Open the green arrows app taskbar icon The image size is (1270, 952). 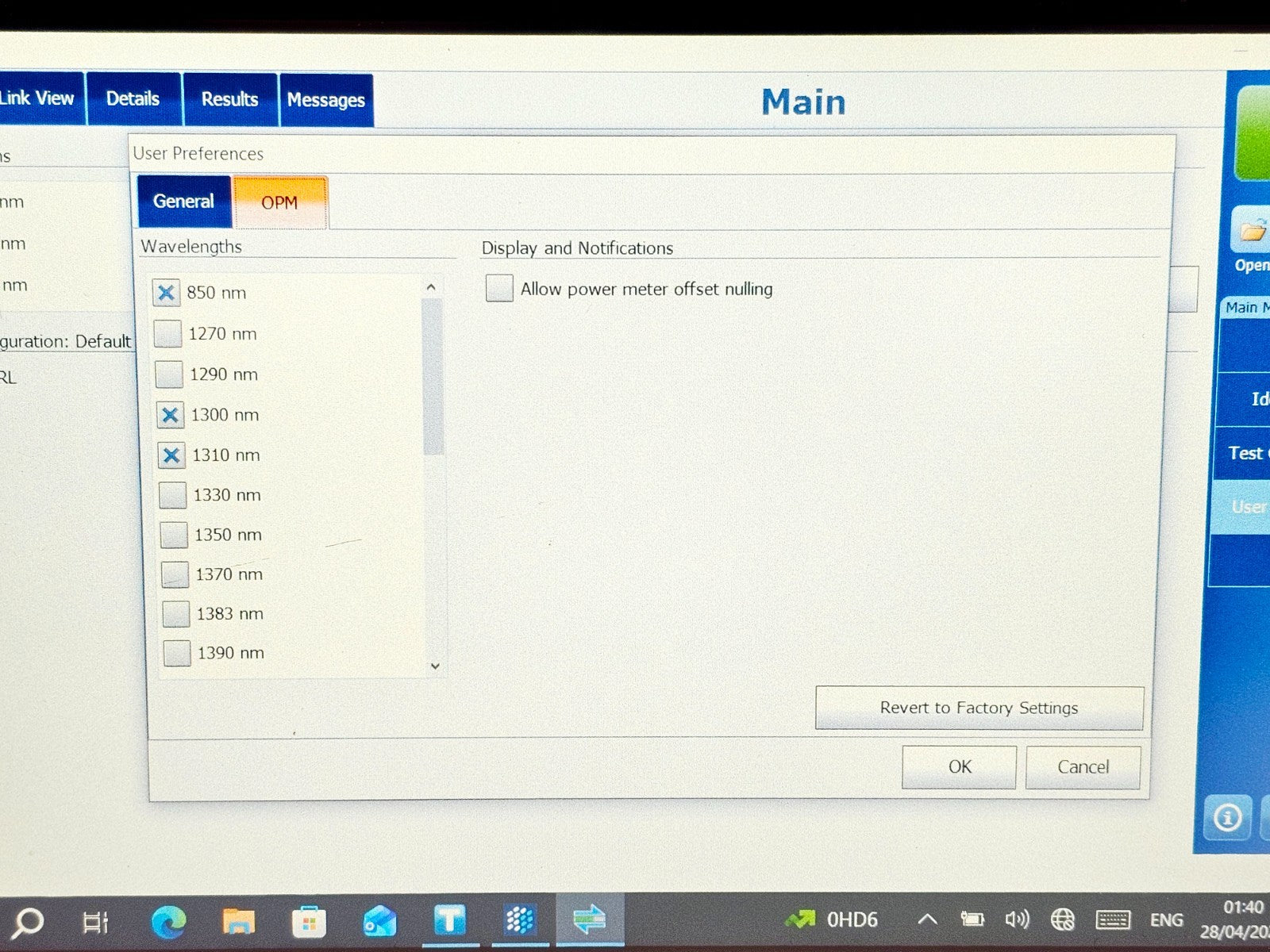coord(590,920)
